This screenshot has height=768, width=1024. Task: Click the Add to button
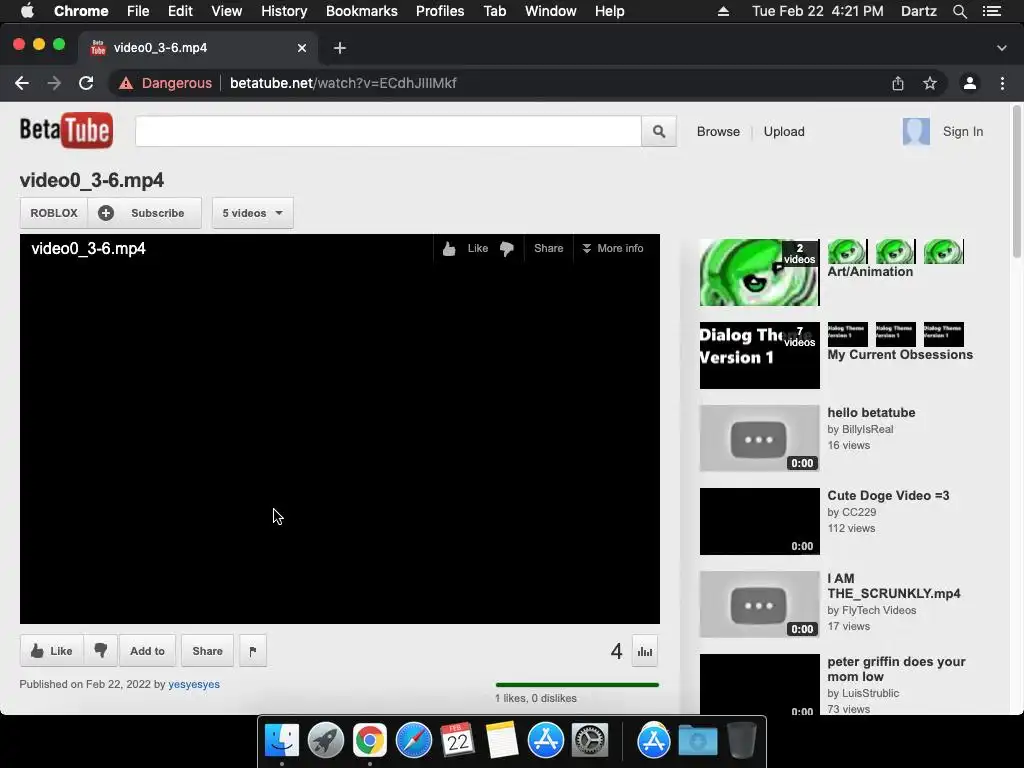[147, 650]
